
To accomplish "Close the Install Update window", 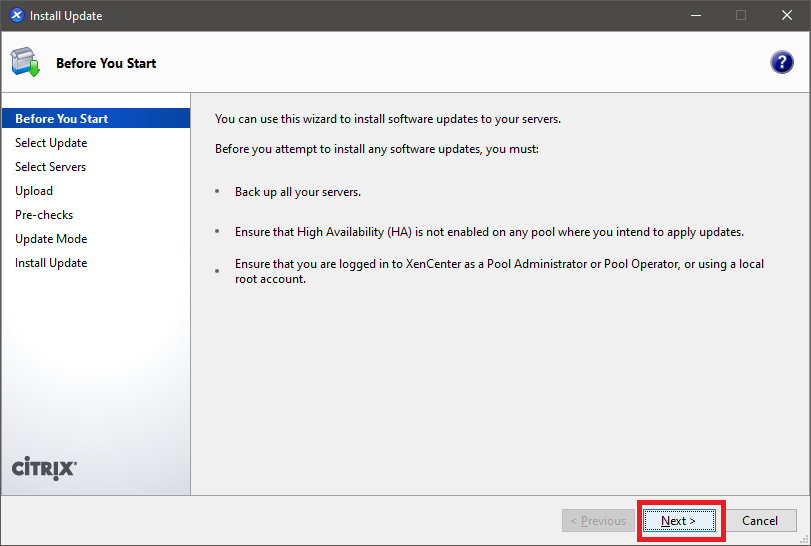I will pyautogui.click(x=787, y=15).
